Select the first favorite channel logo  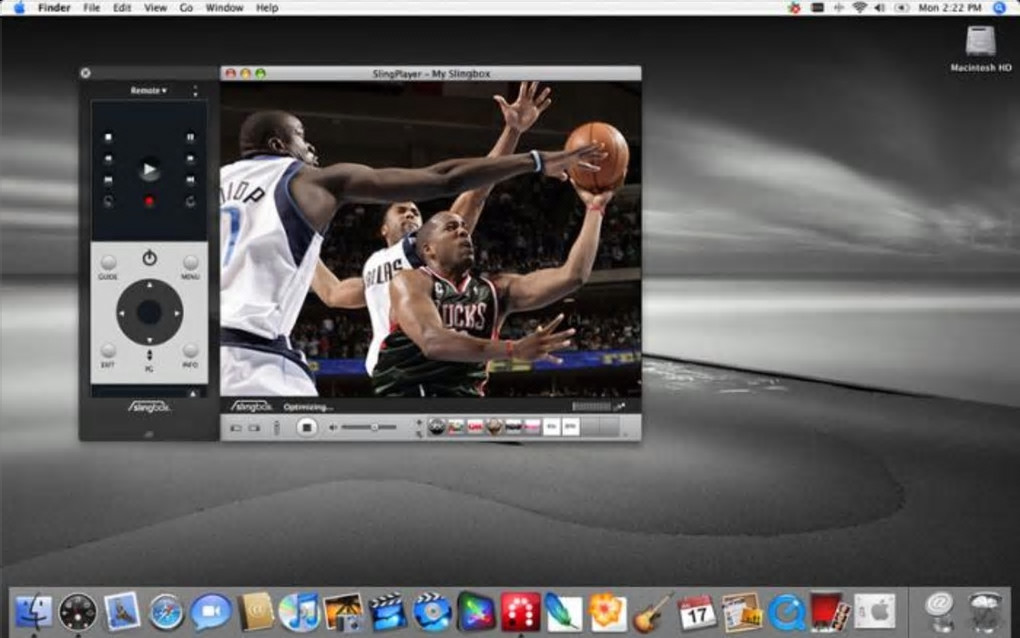coord(436,427)
